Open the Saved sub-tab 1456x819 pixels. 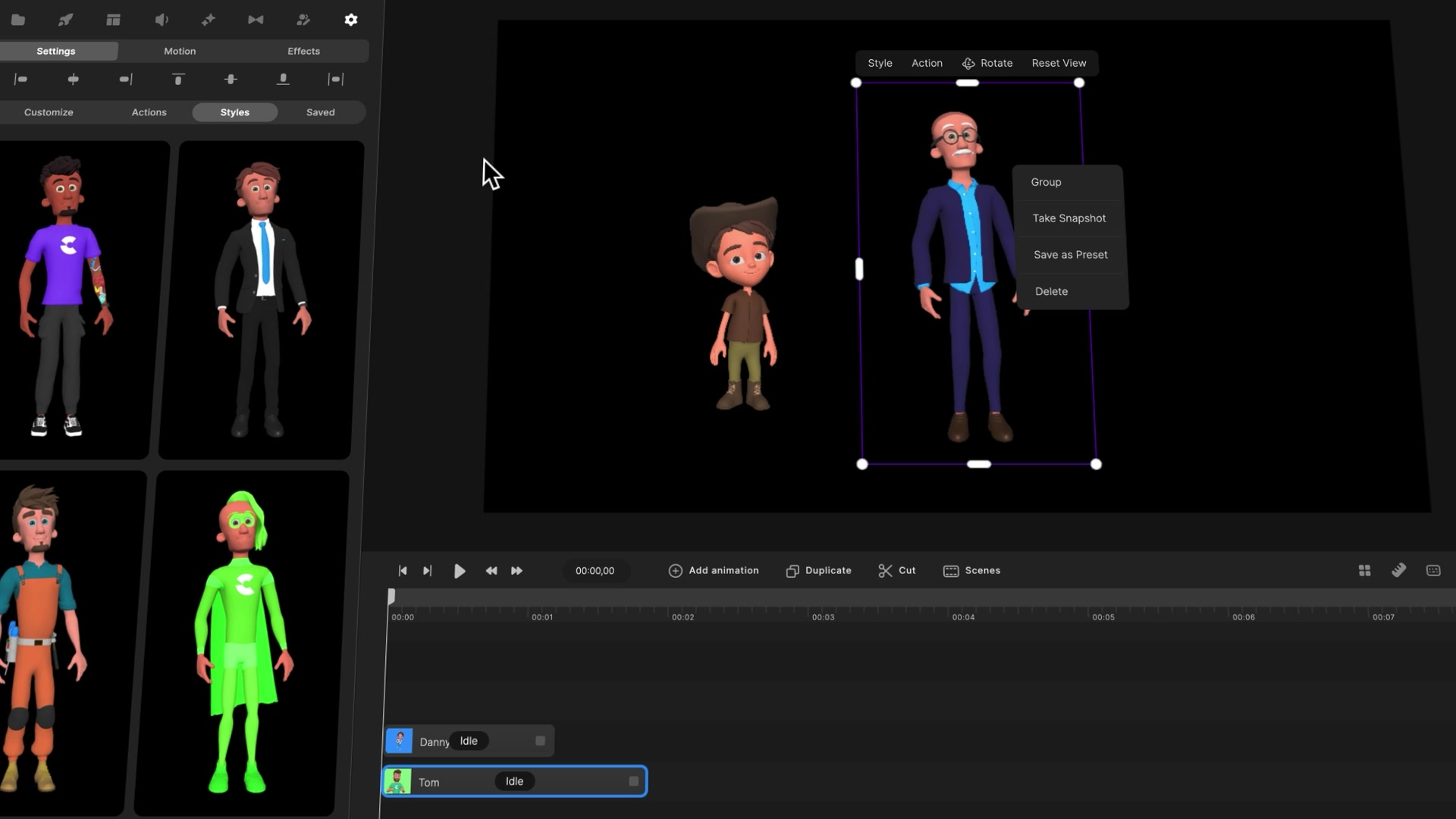tap(320, 112)
